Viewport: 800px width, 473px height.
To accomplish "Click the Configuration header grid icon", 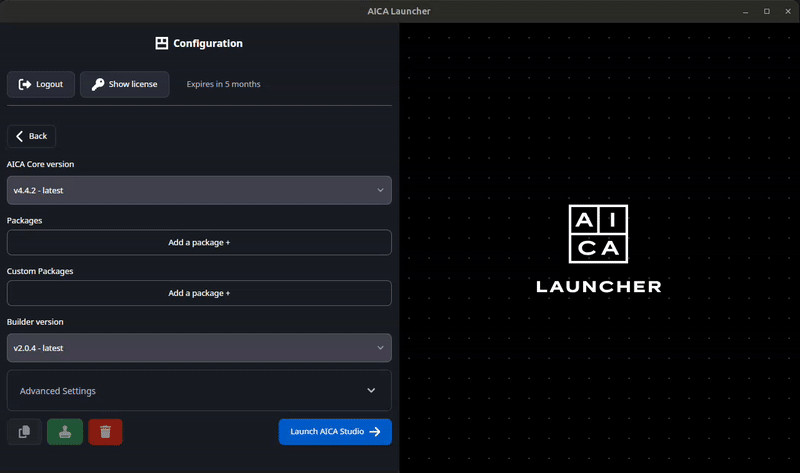I will pyautogui.click(x=162, y=43).
